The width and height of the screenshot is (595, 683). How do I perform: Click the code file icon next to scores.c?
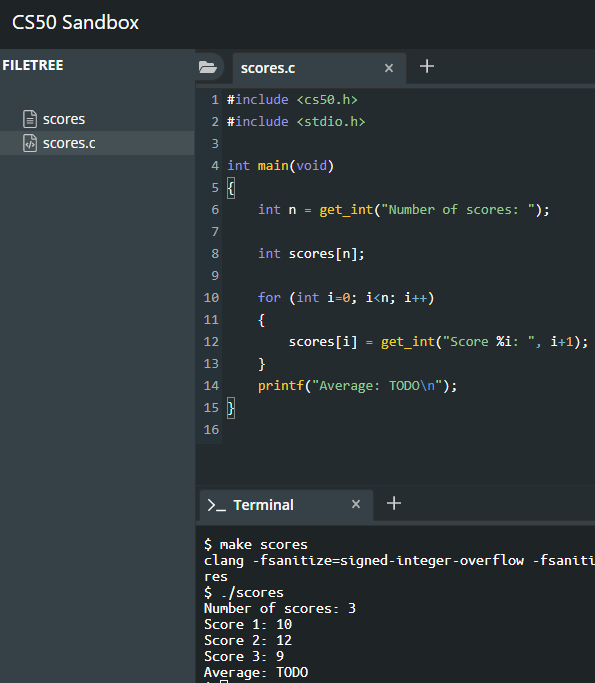coord(30,143)
